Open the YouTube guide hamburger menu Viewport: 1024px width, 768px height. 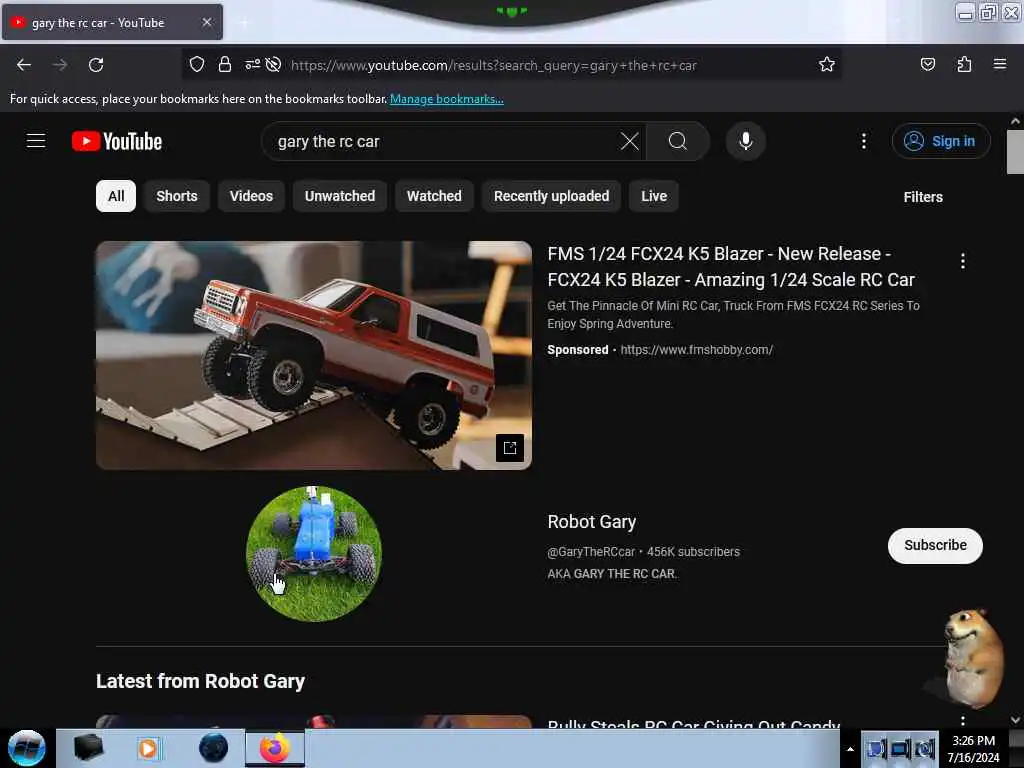pyautogui.click(x=36, y=141)
